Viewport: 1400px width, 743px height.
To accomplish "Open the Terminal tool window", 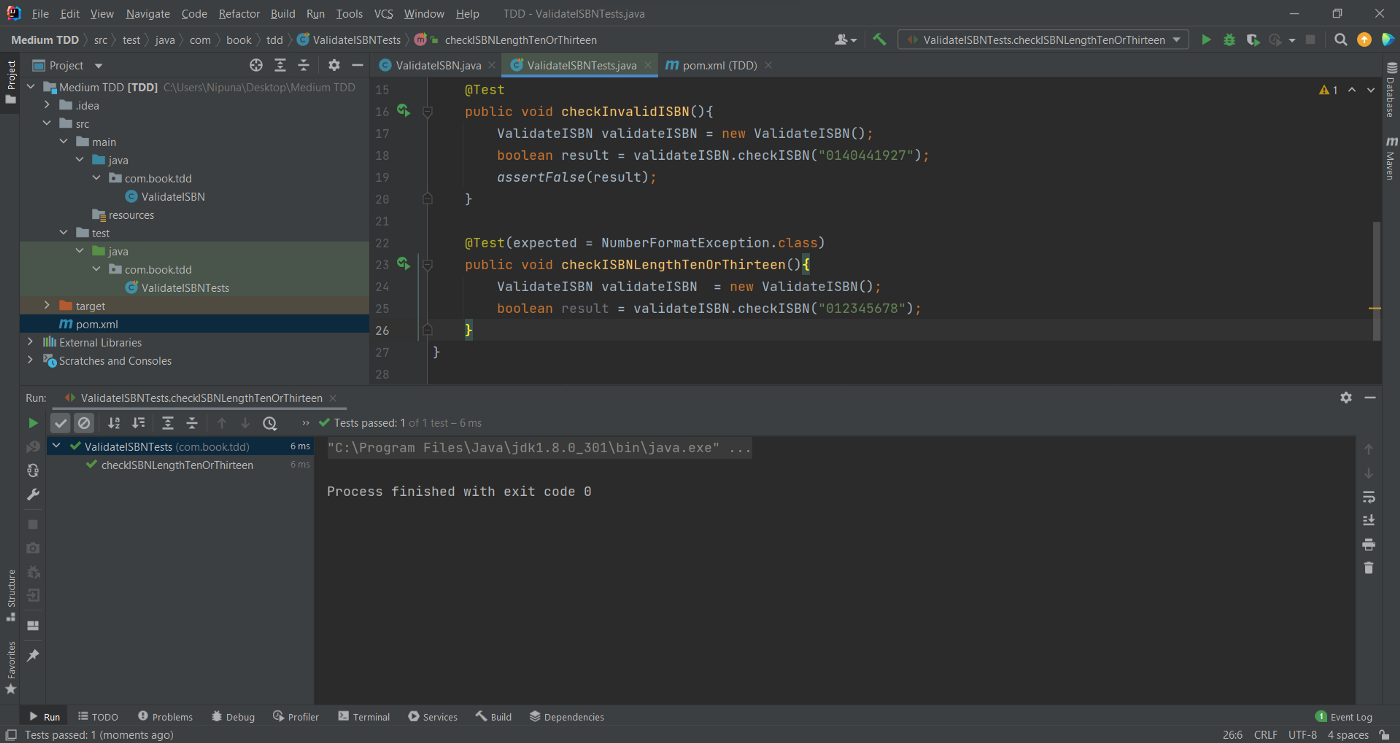I will point(364,717).
